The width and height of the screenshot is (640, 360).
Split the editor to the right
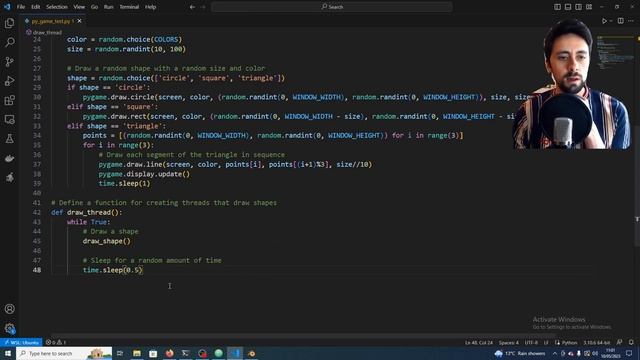(620, 21)
